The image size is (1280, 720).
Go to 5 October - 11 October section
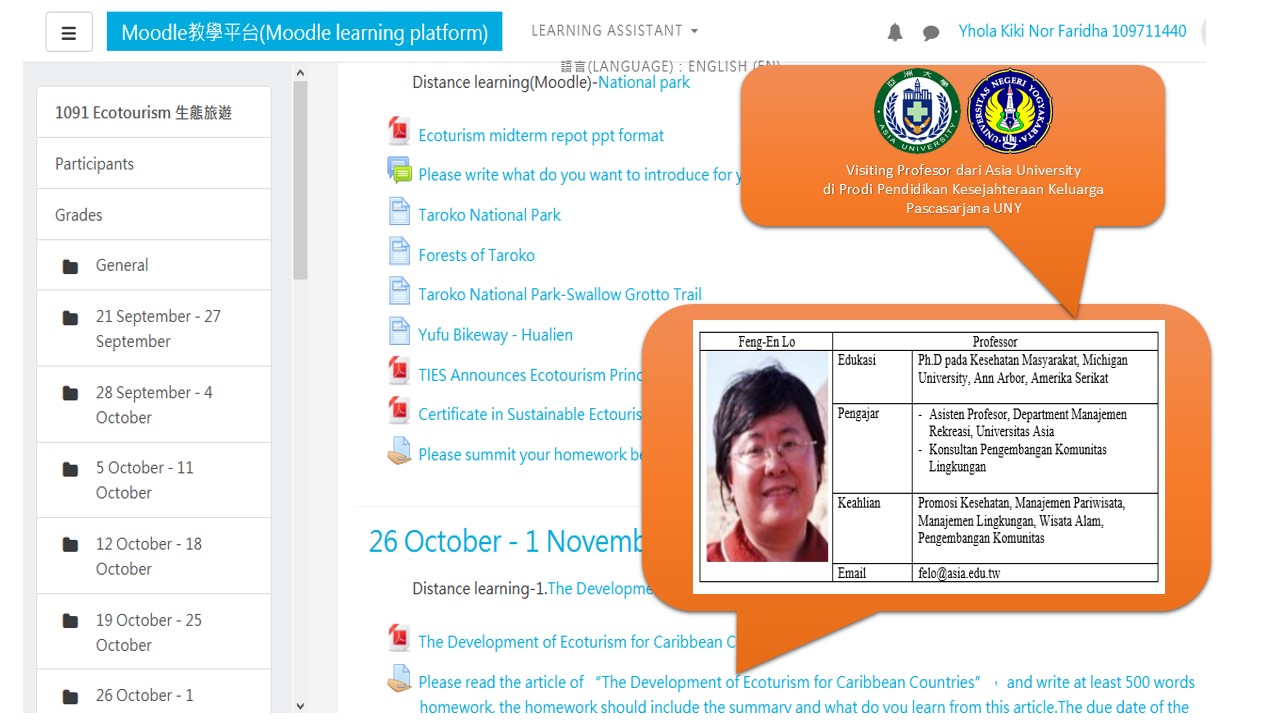154,480
